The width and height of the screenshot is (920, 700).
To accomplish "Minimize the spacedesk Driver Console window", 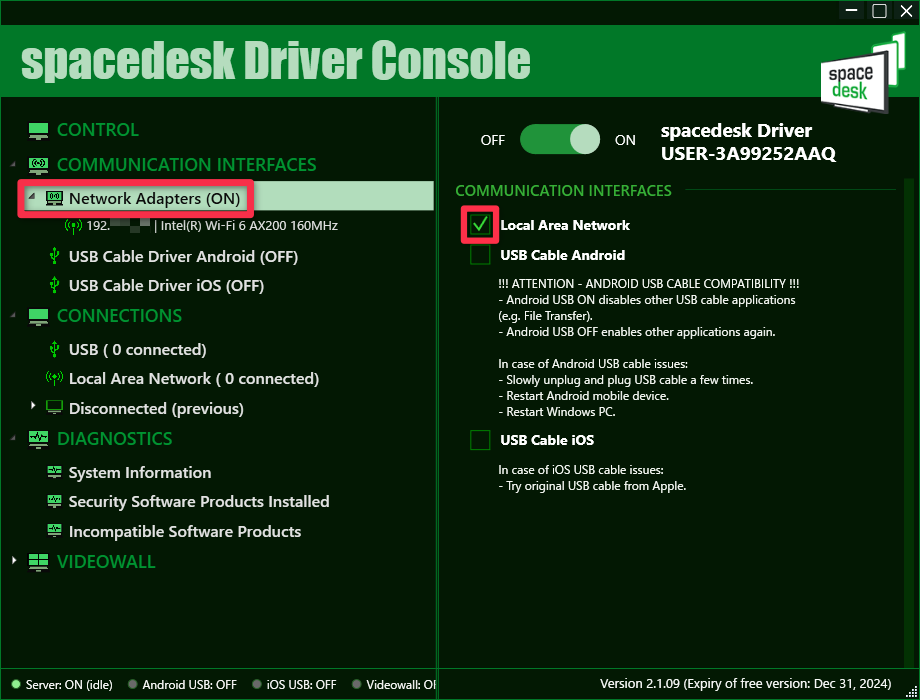I will [852, 11].
